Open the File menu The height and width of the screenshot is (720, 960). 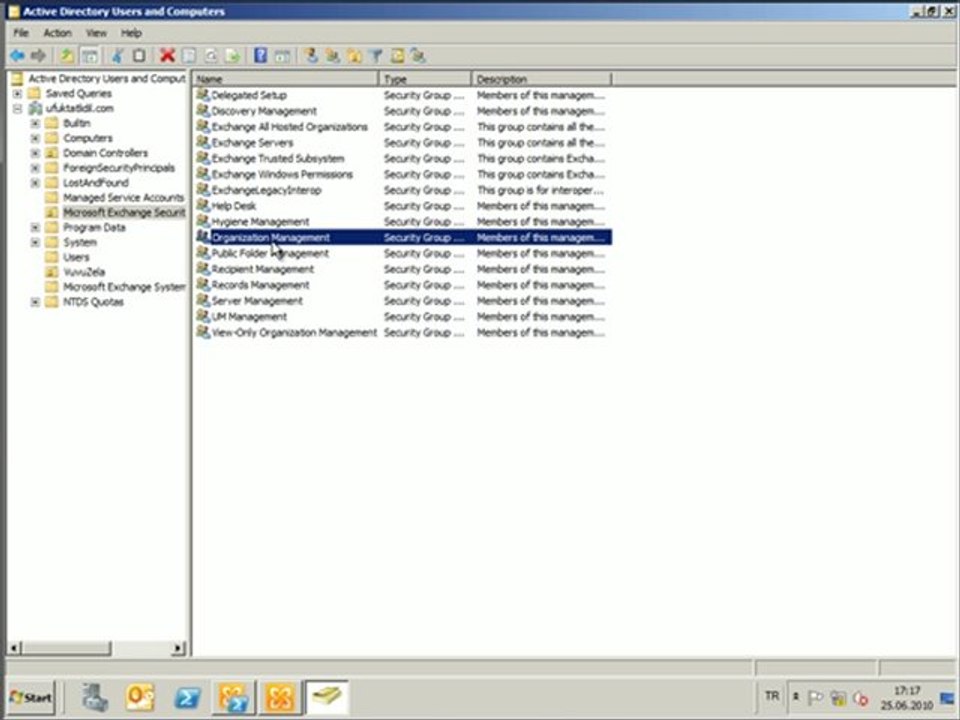click(x=21, y=33)
